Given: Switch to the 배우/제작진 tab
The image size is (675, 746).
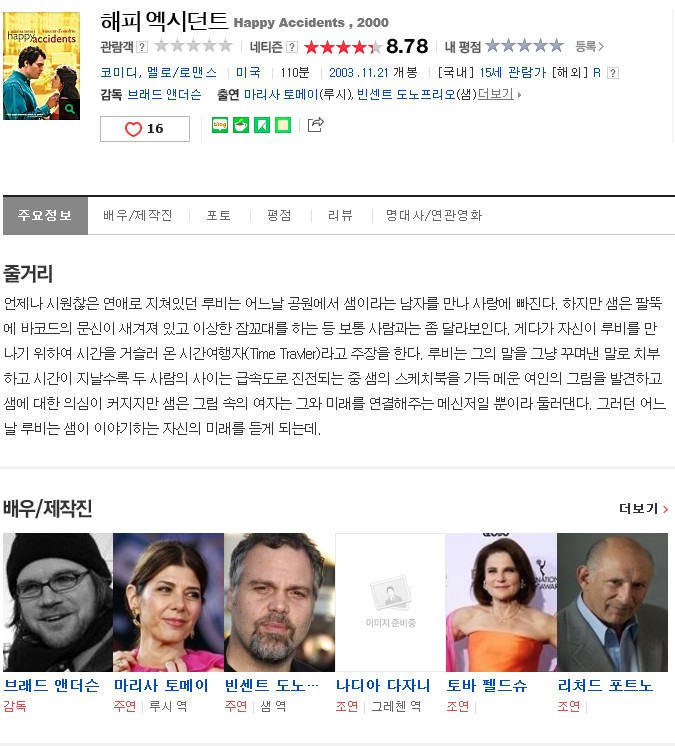Looking at the screenshot, I should [x=137, y=216].
